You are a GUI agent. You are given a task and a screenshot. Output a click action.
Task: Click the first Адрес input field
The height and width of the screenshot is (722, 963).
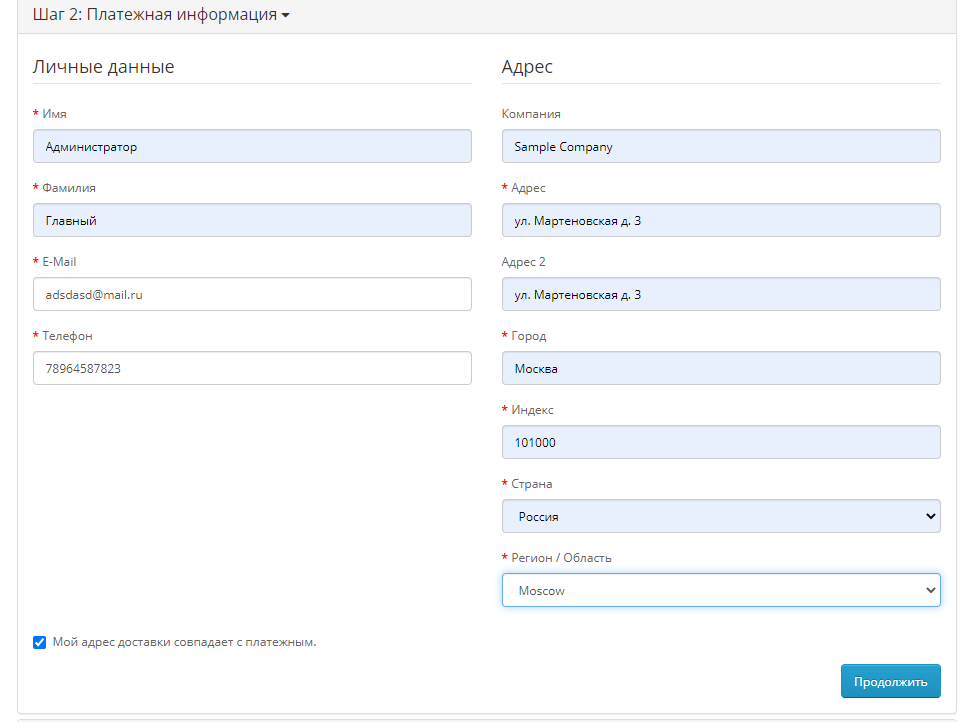(721, 220)
